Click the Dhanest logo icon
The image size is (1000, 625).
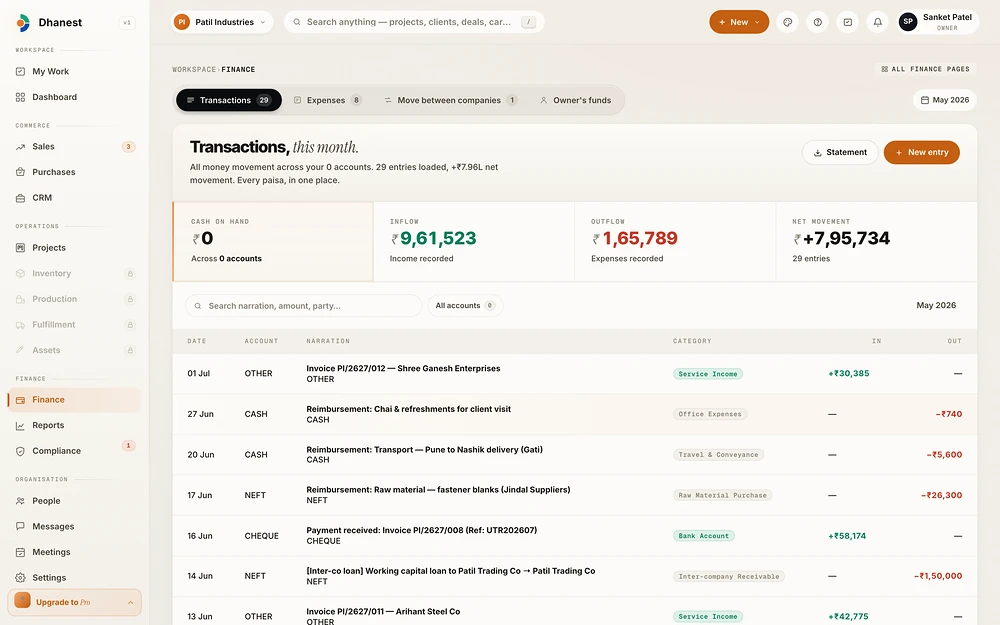pyautogui.click(x=23, y=22)
